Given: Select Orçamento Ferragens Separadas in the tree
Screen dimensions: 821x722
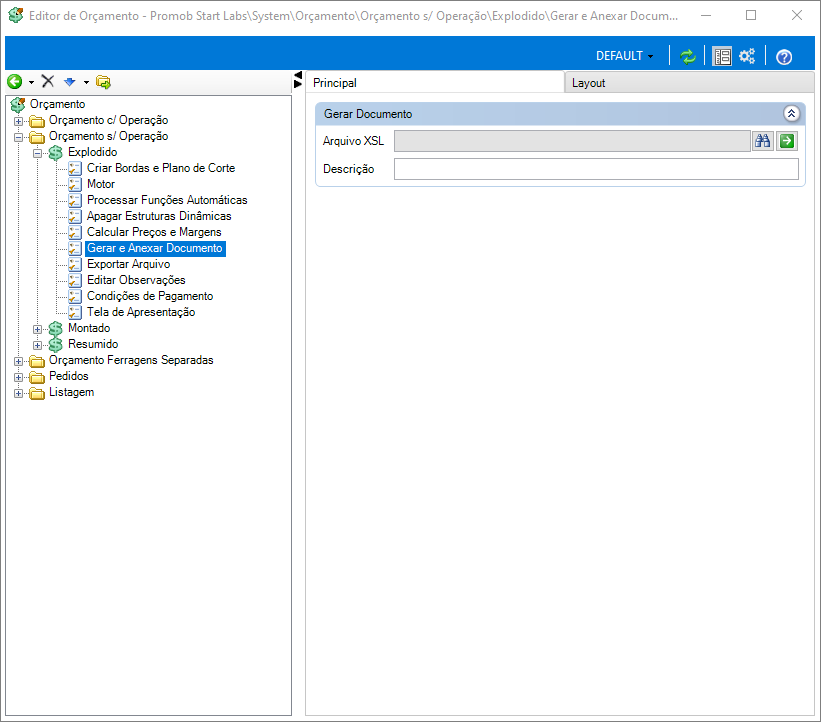Looking at the screenshot, I should (x=131, y=360).
